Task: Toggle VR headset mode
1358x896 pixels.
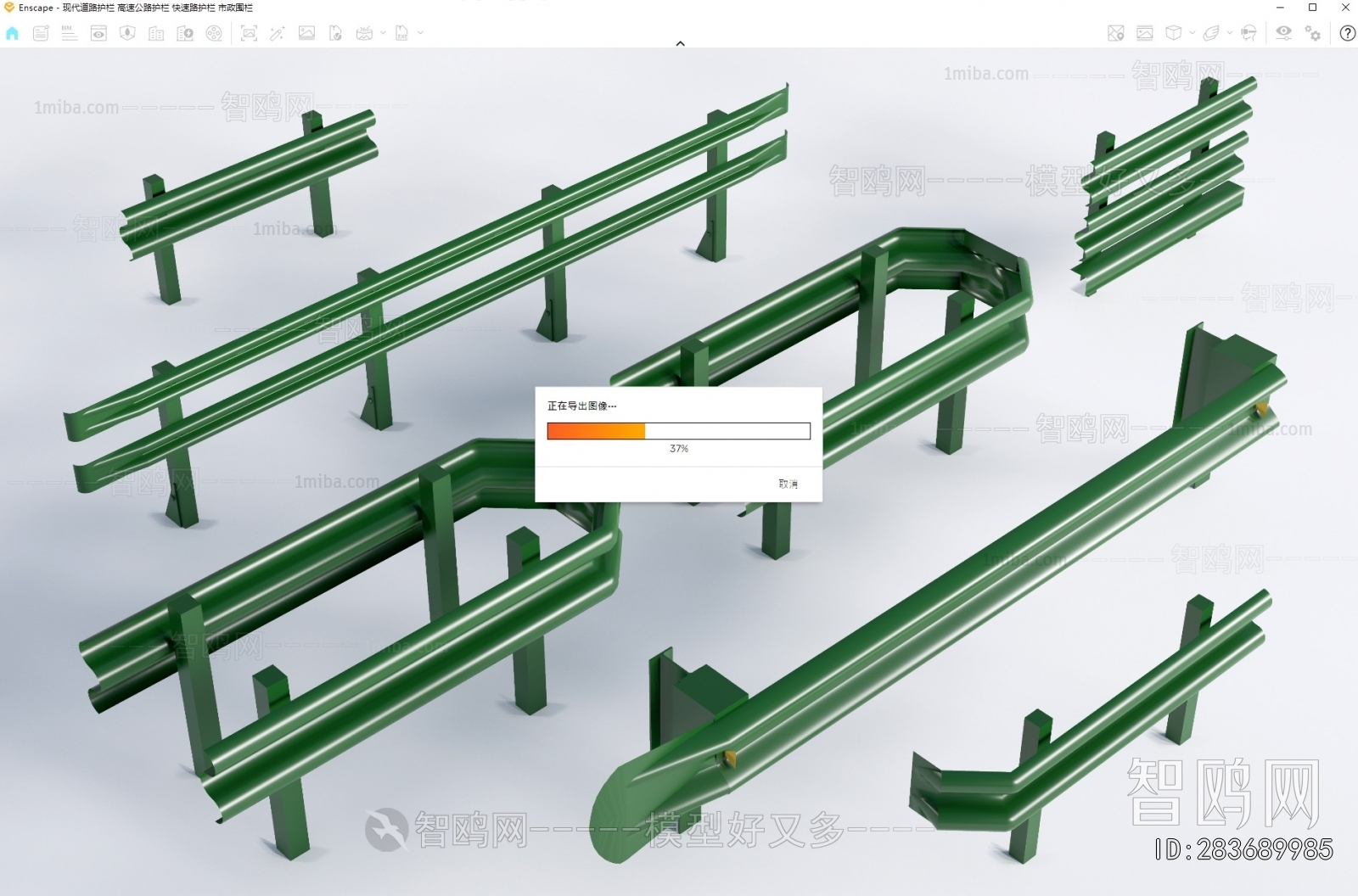Action: (x=1249, y=33)
